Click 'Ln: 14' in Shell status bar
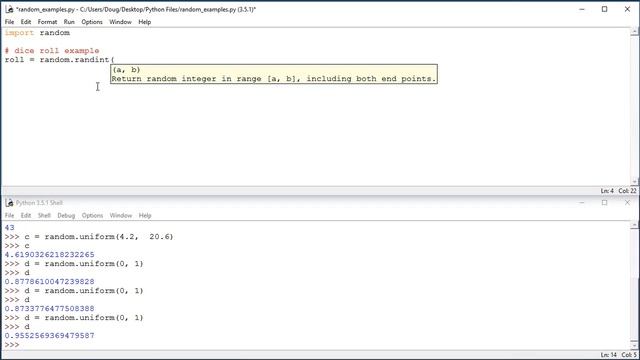This screenshot has height=360, width=640. (x=609, y=355)
